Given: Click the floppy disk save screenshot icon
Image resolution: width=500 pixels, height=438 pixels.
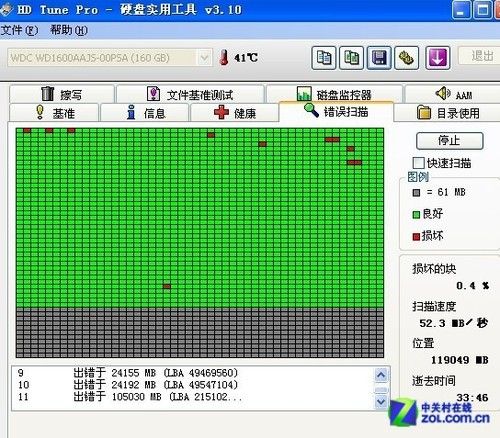Looking at the screenshot, I should click(x=379, y=58).
